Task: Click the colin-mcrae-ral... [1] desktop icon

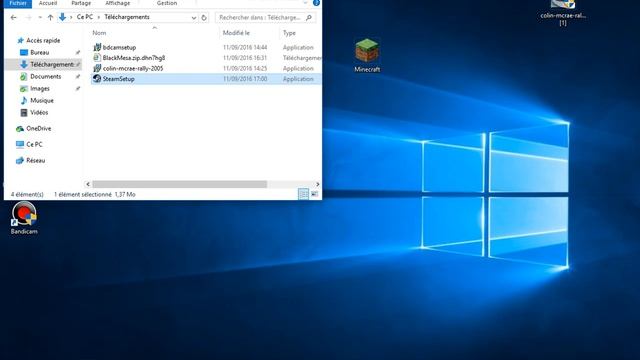Action: point(563,12)
